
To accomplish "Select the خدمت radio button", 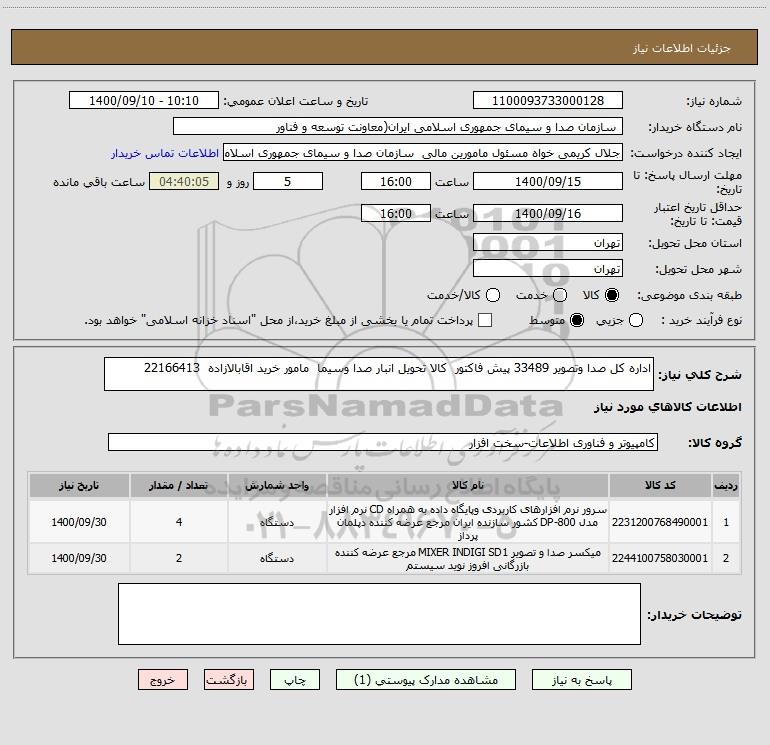I will pyautogui.click(x=560, y=295).
